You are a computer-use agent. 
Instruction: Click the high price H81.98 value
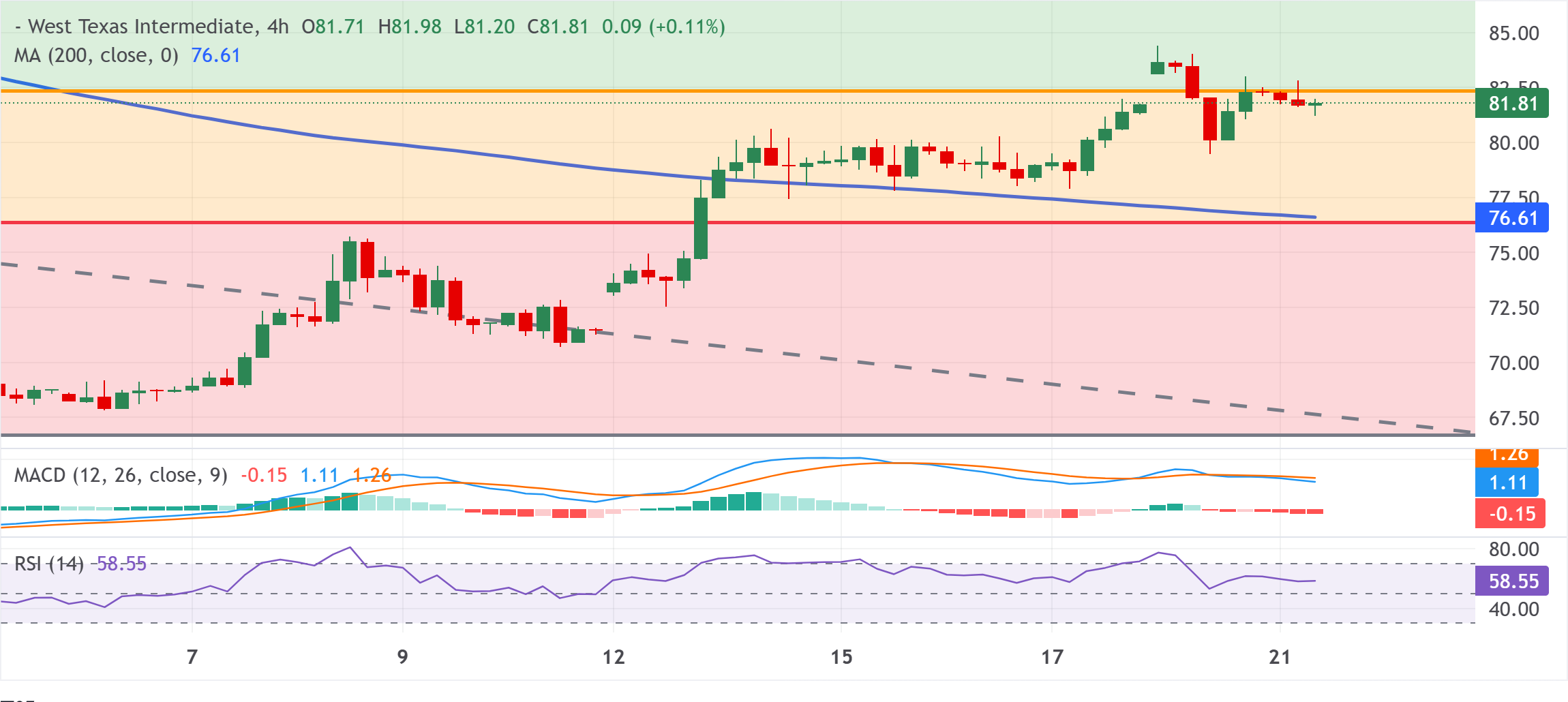click(410, 27)
